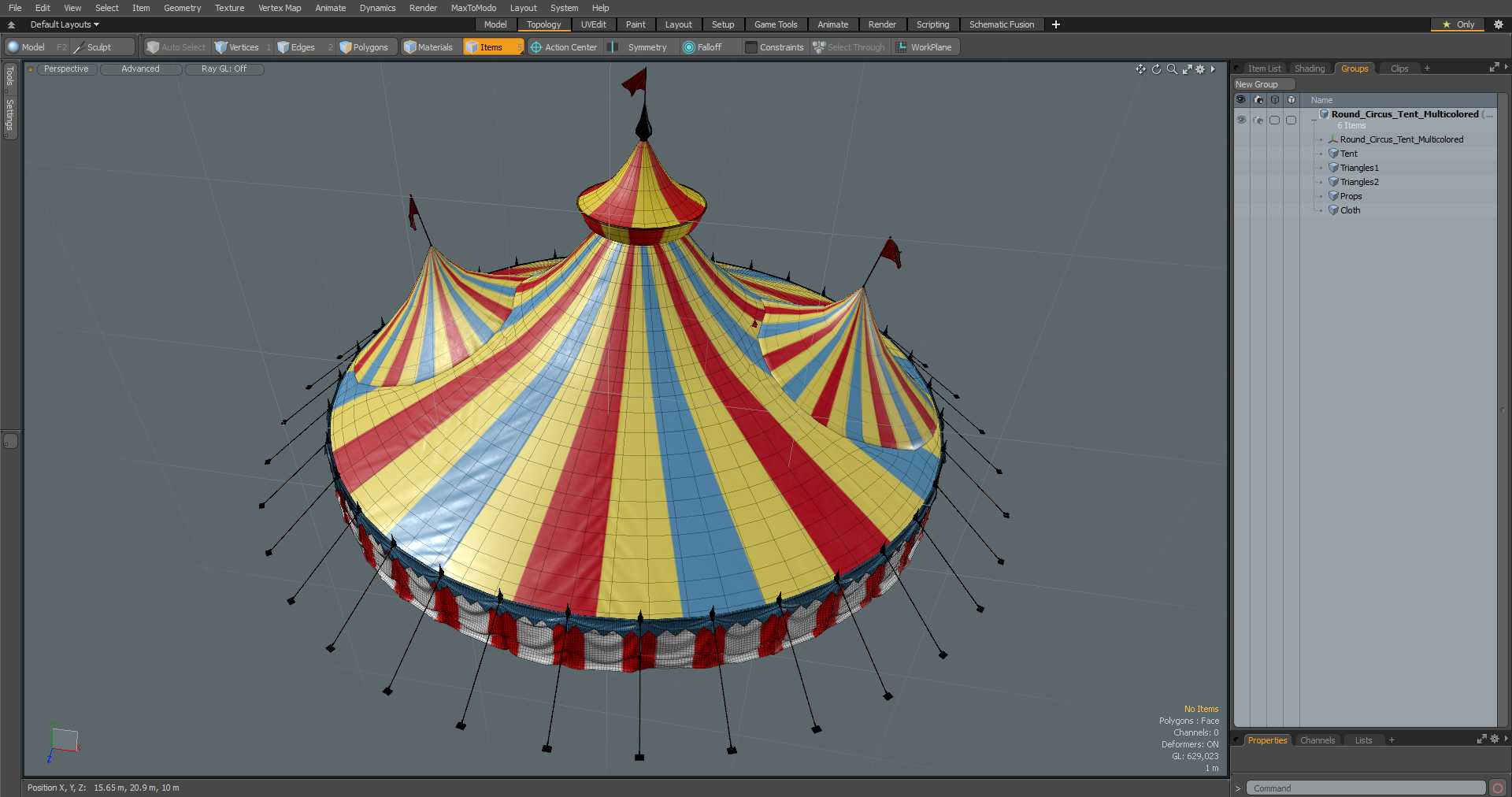Switch to the Schematic Fusion layout
Screen dimensions: 1512x797
pyautogui.click(x=1001, y=24)
